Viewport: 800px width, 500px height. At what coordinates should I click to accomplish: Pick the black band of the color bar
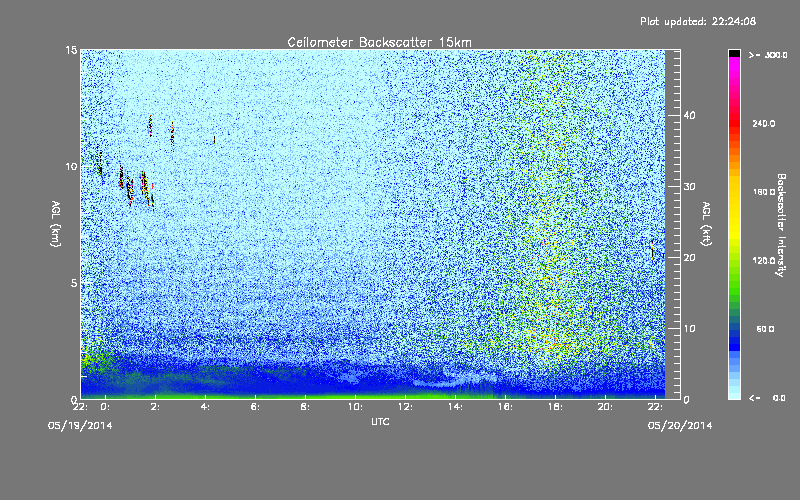(x=734, y=53)
